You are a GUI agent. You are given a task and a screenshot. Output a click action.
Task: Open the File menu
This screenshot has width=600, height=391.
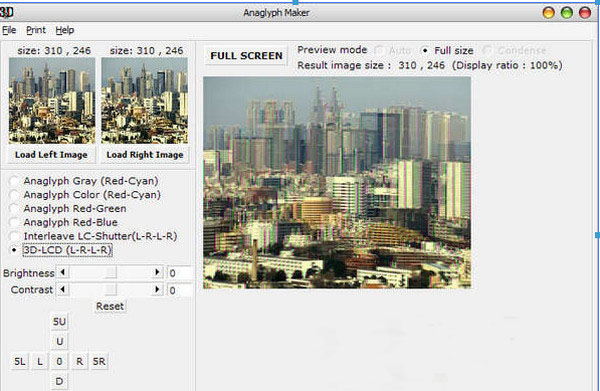9,30
